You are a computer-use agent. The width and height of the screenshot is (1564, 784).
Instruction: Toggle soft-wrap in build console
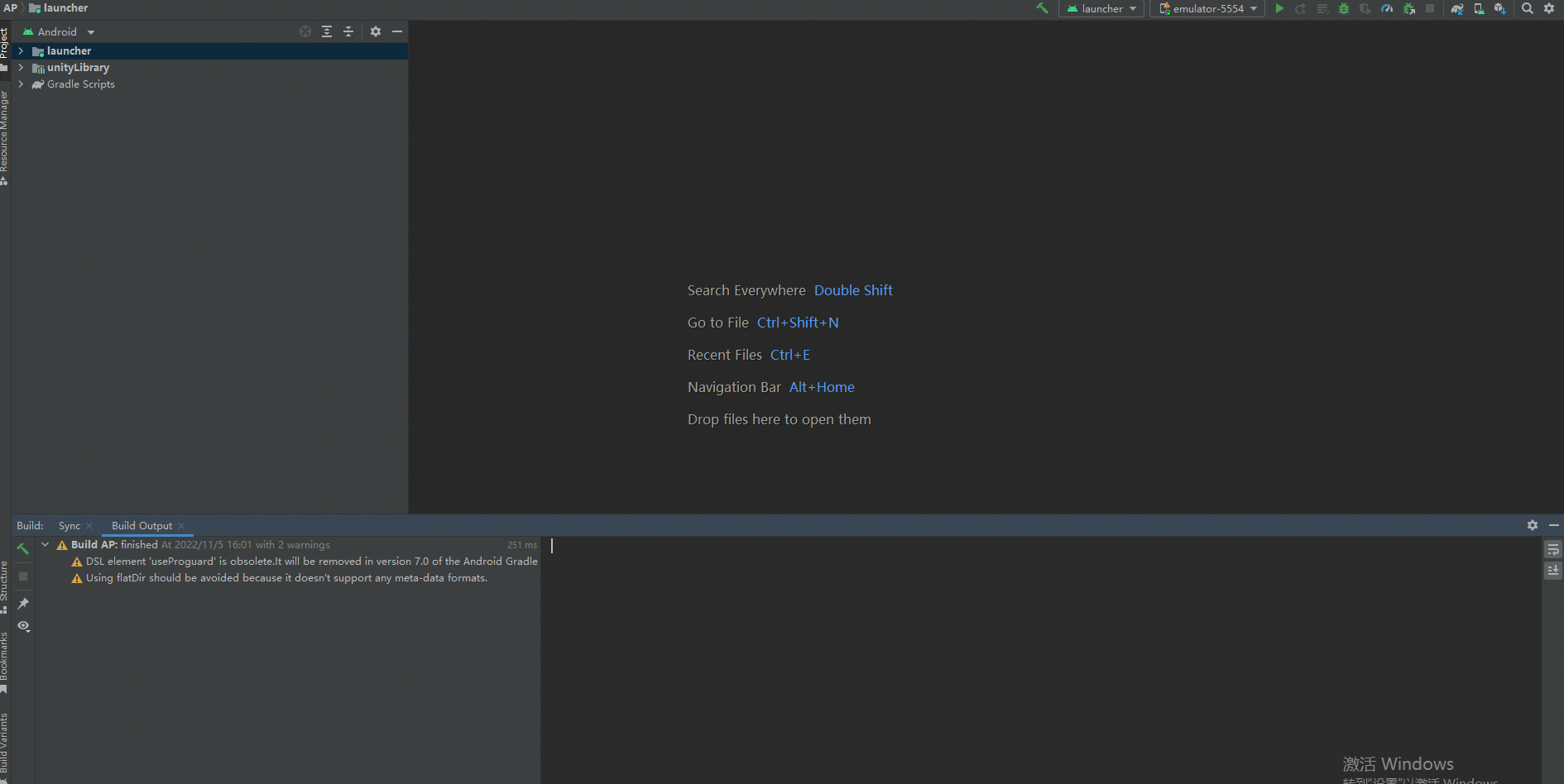coord(1553,550)
